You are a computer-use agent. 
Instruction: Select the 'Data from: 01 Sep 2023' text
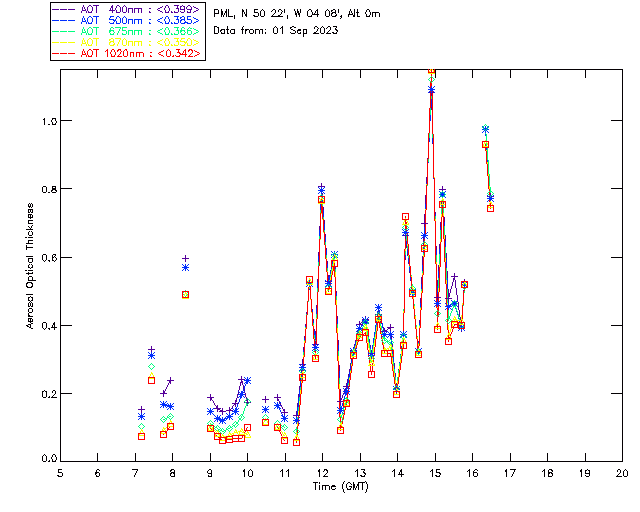[x=276, y=31]
